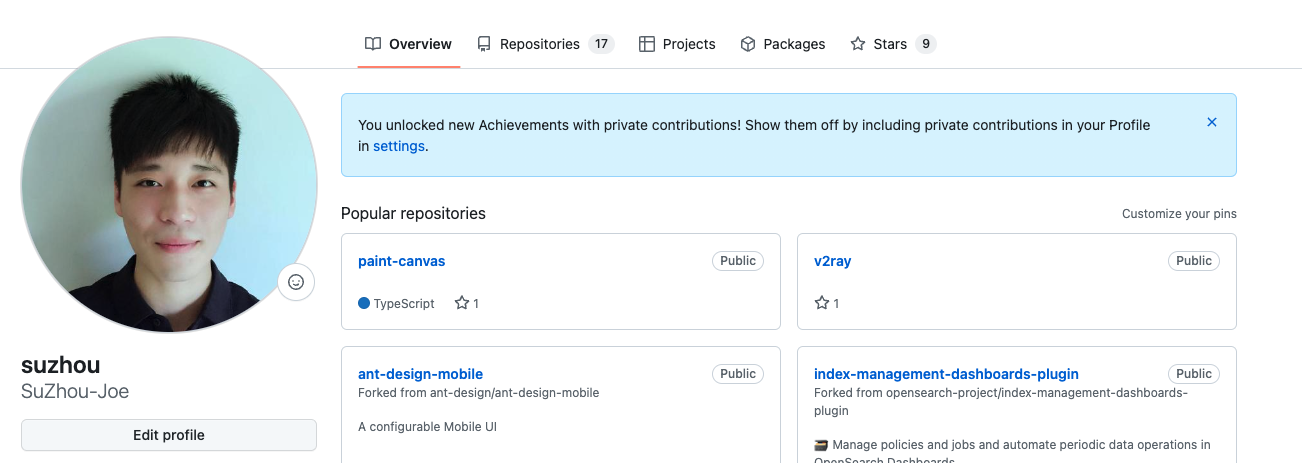Go to the Packages tab
This screenshot has width=1302, height=463.
[782, 44]
